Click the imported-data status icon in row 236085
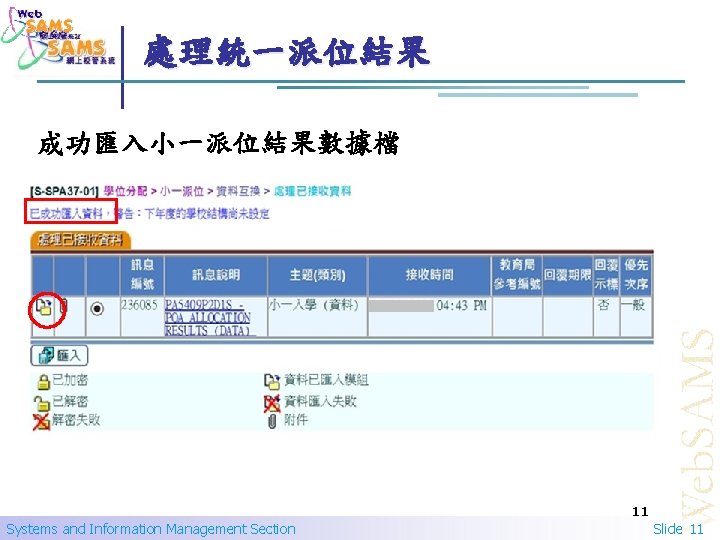720x540 pixels. coord(44,307)
